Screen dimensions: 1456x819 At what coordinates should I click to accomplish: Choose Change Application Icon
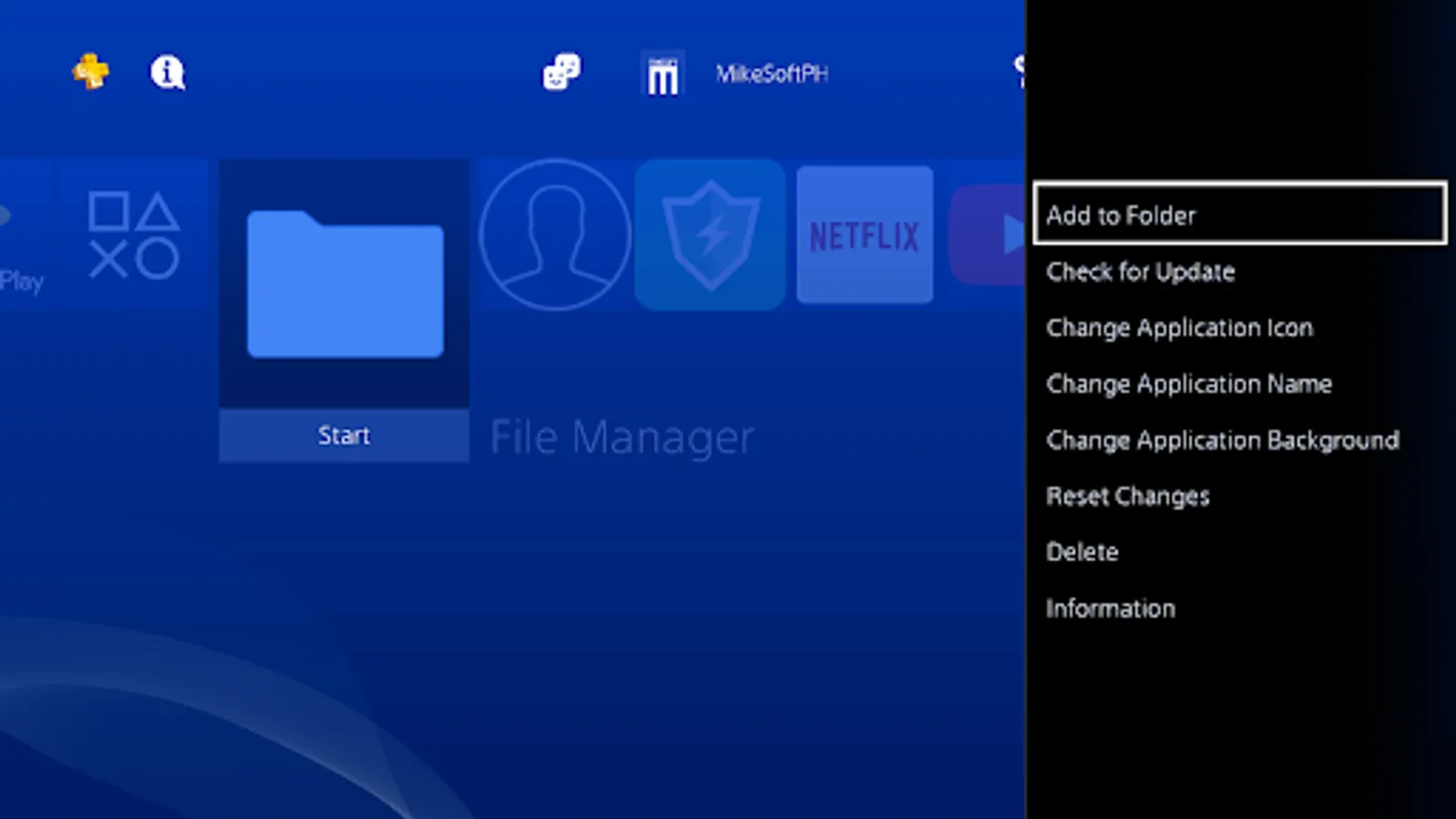point(1179,328)
